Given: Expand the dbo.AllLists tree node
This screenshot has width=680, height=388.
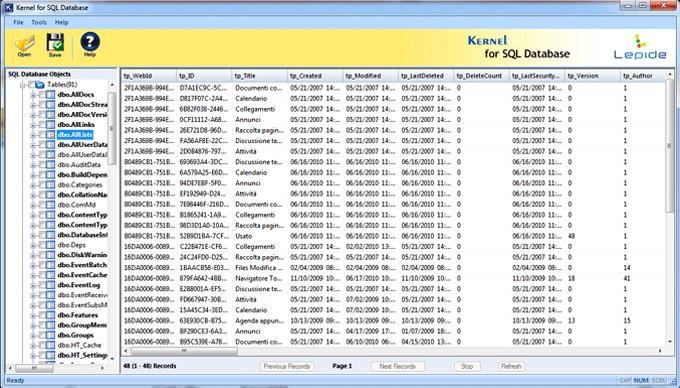Looking at the screenshot, I should [33, 135].
